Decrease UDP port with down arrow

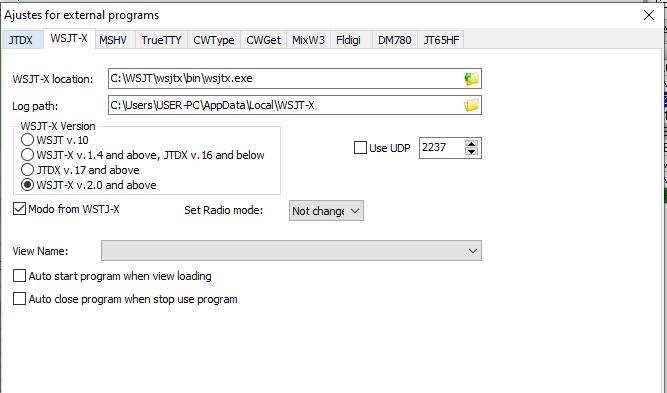tap(471, 151)
